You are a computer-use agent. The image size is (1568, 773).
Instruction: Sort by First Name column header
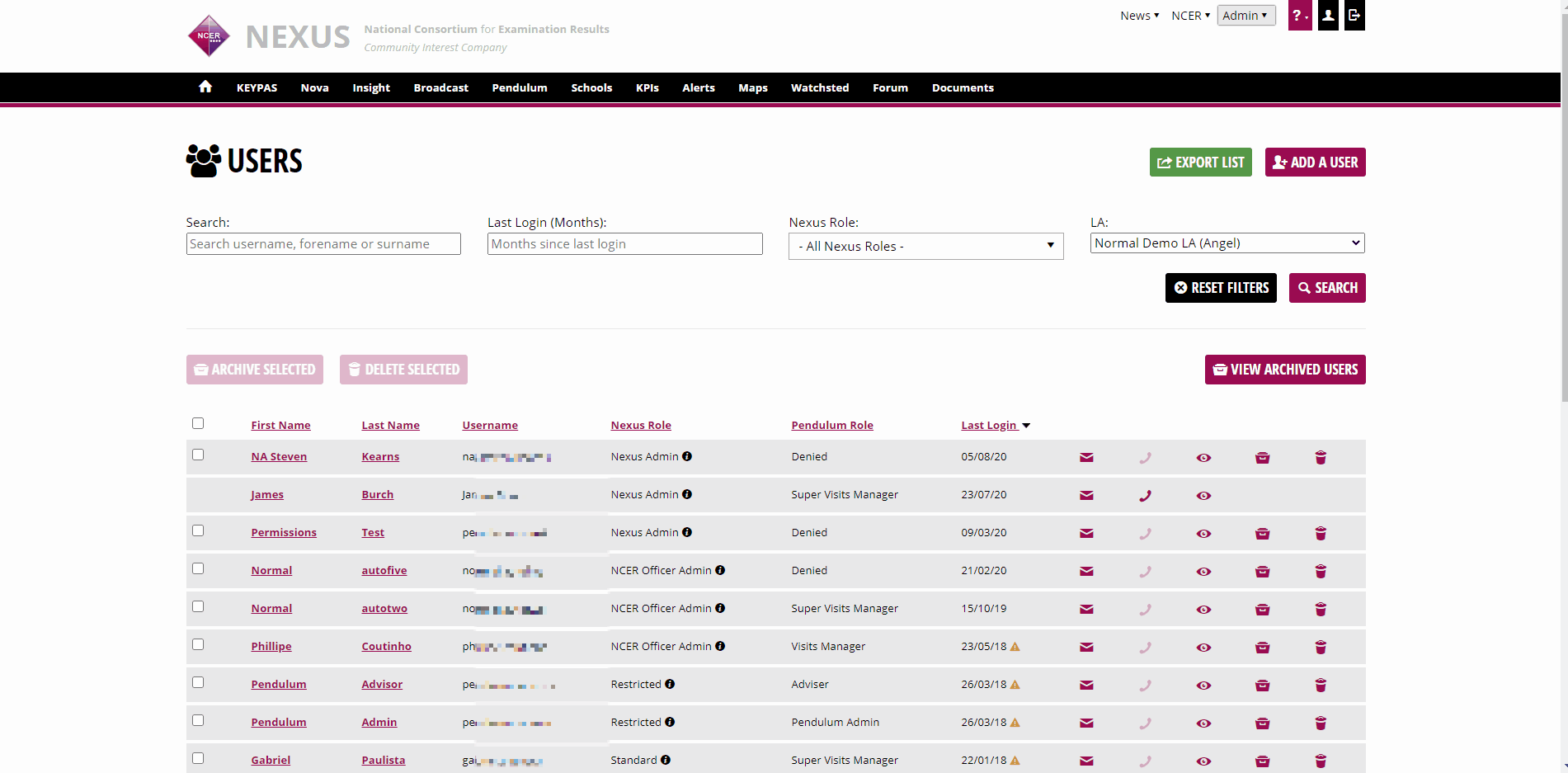[280, 426]
